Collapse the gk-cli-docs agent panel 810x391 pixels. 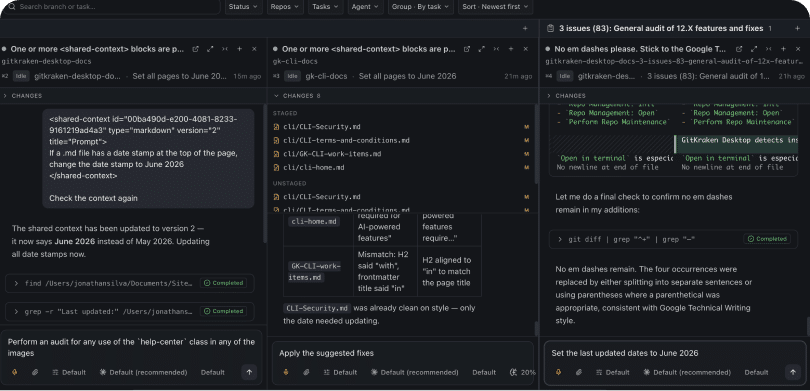tap(496, 49)
